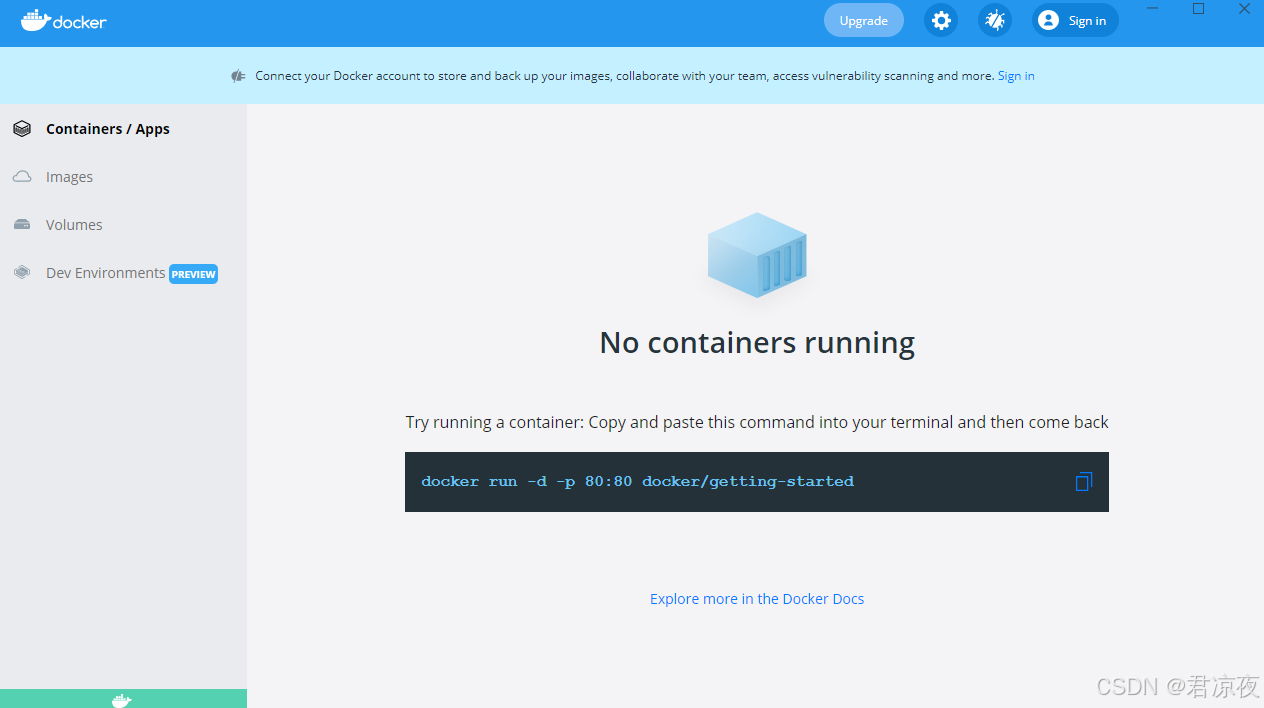This screenshot has height=708, width=1264.
Task: Click the docker run command text
Action: (637, 482)
